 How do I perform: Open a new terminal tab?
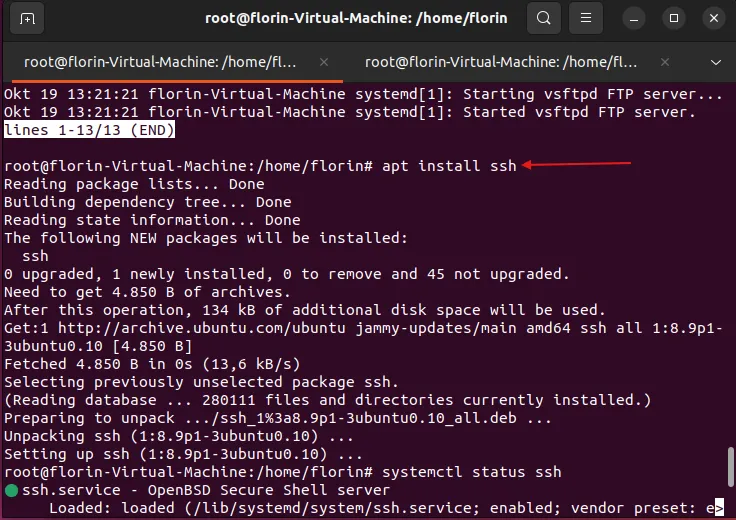coord(27,18)
